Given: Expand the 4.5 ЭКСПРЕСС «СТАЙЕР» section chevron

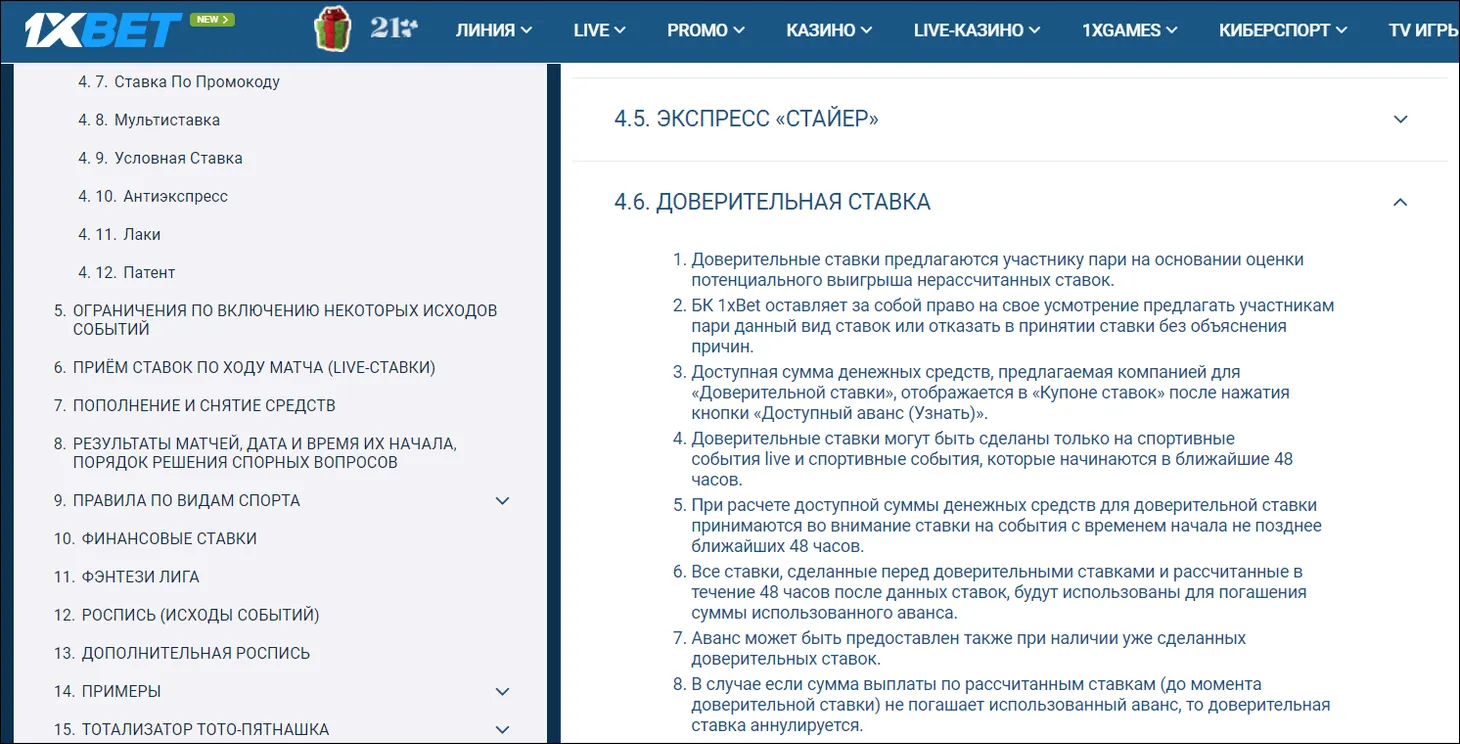Looking at the screenshot, I should coord(1400,119).
